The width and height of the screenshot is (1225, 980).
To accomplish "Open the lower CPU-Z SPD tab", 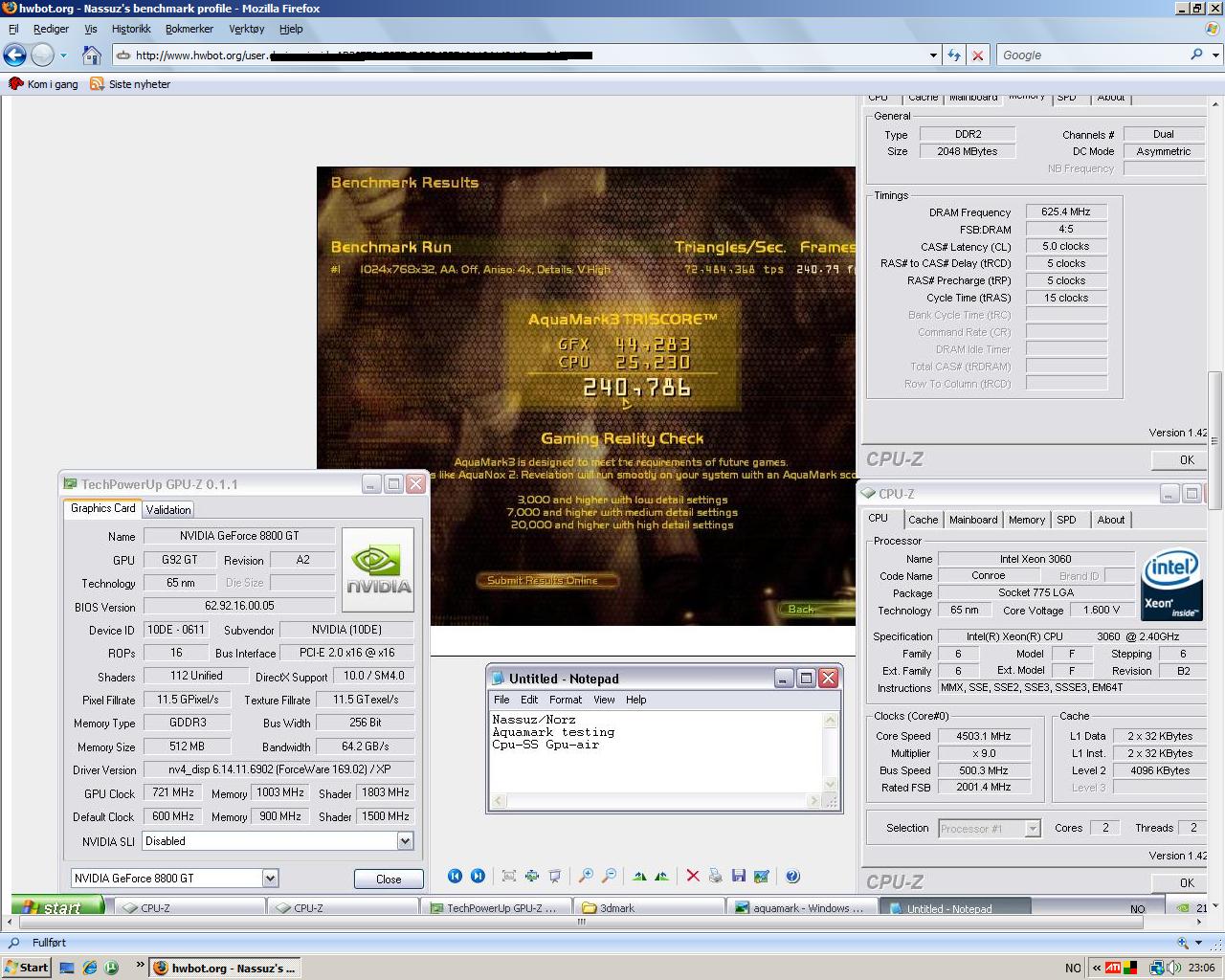I will pyautogui.click(x=1067, y=520).
